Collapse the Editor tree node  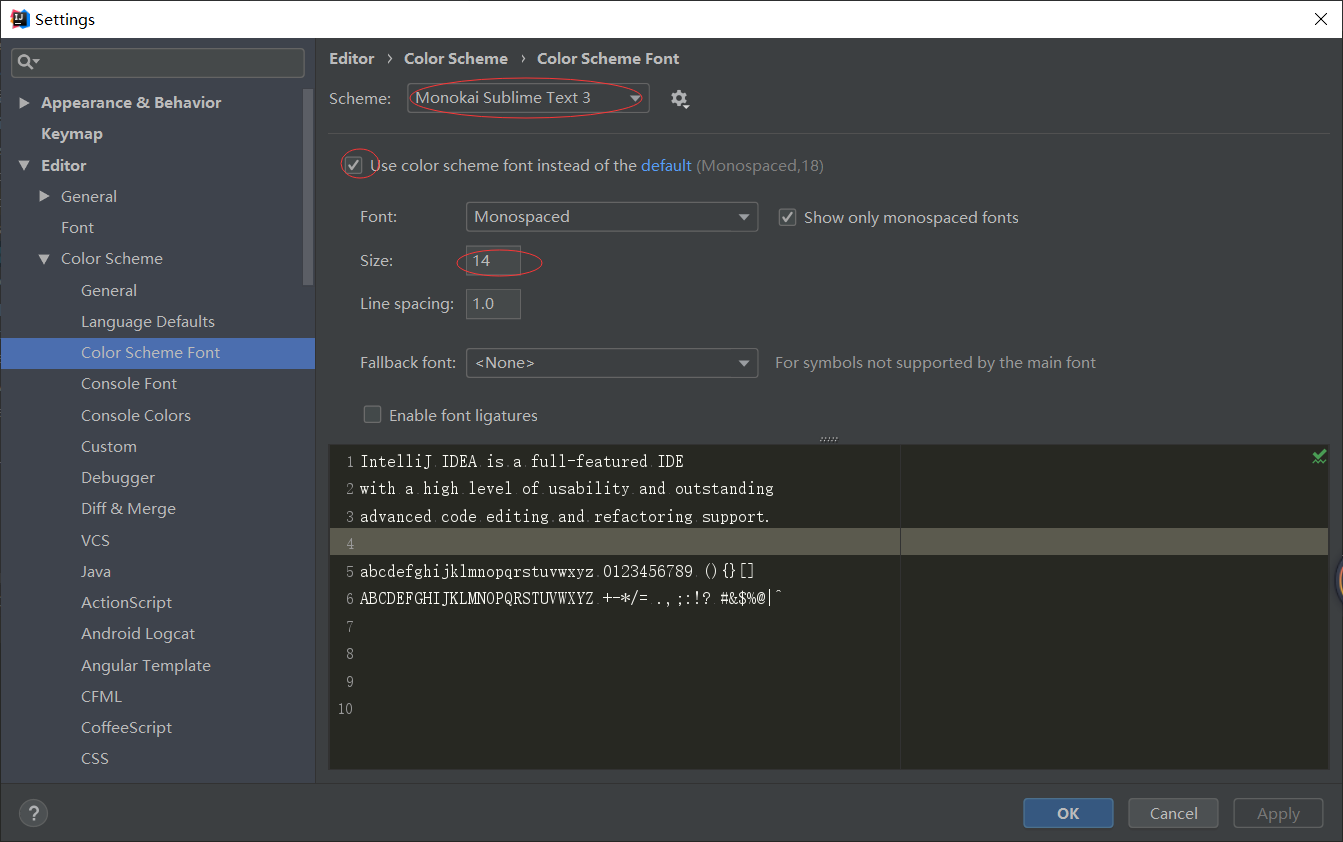click(x=24, y=166)
